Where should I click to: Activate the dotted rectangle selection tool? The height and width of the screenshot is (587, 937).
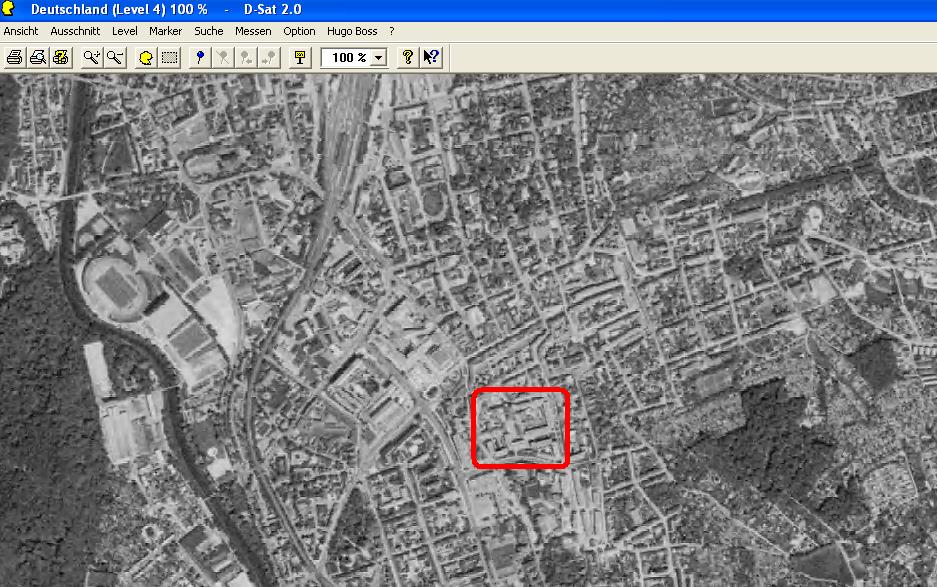(169, 57)
